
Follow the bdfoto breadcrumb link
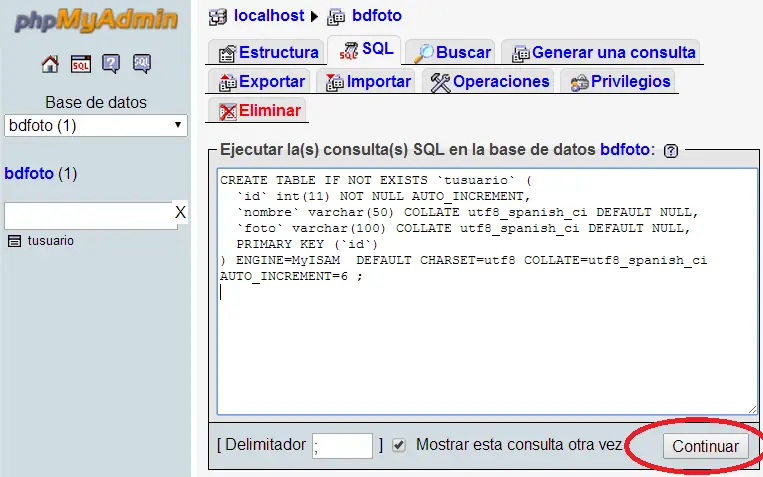[x=377, y=16]
